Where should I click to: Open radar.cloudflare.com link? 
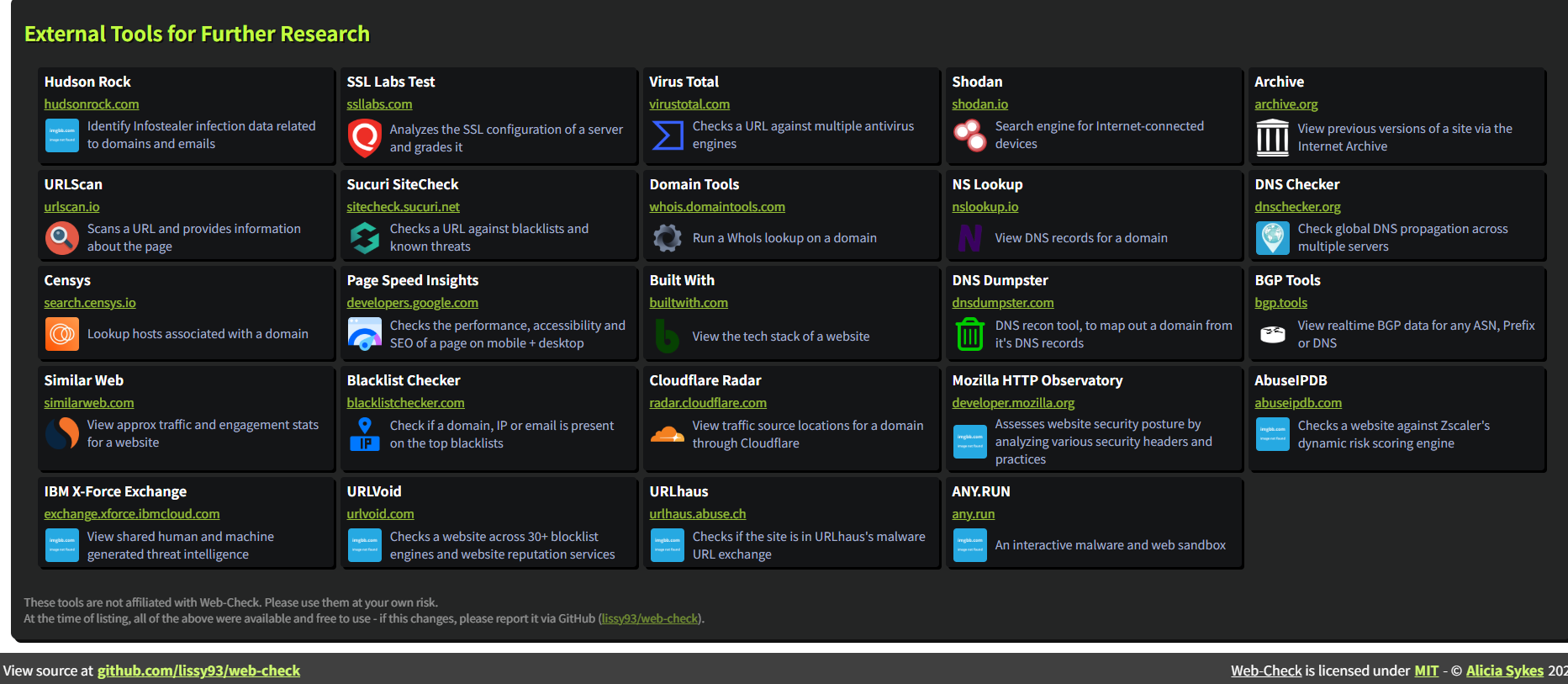[x=708, y=403]
